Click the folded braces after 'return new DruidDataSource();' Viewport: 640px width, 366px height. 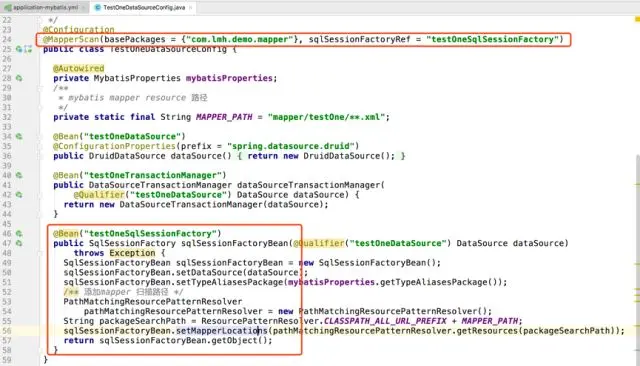(x=402, y=156)
